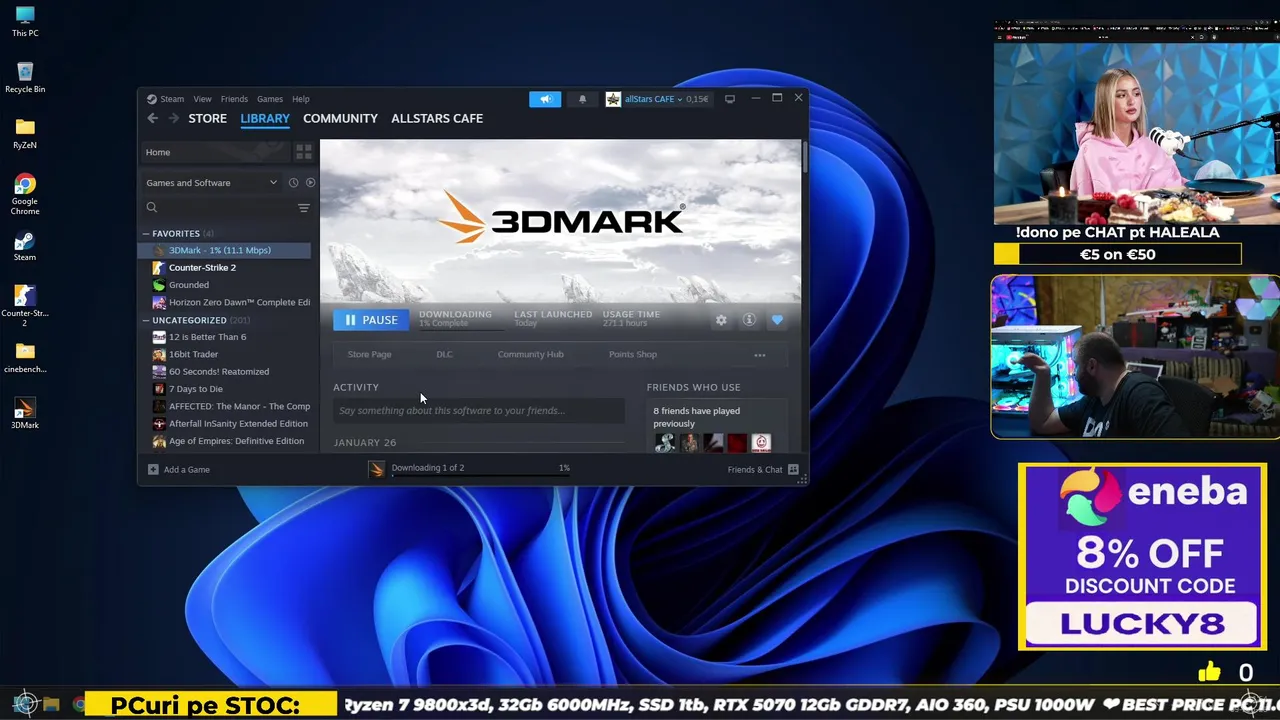Open the cinebench folder on the desktop

tap(25, 358)
